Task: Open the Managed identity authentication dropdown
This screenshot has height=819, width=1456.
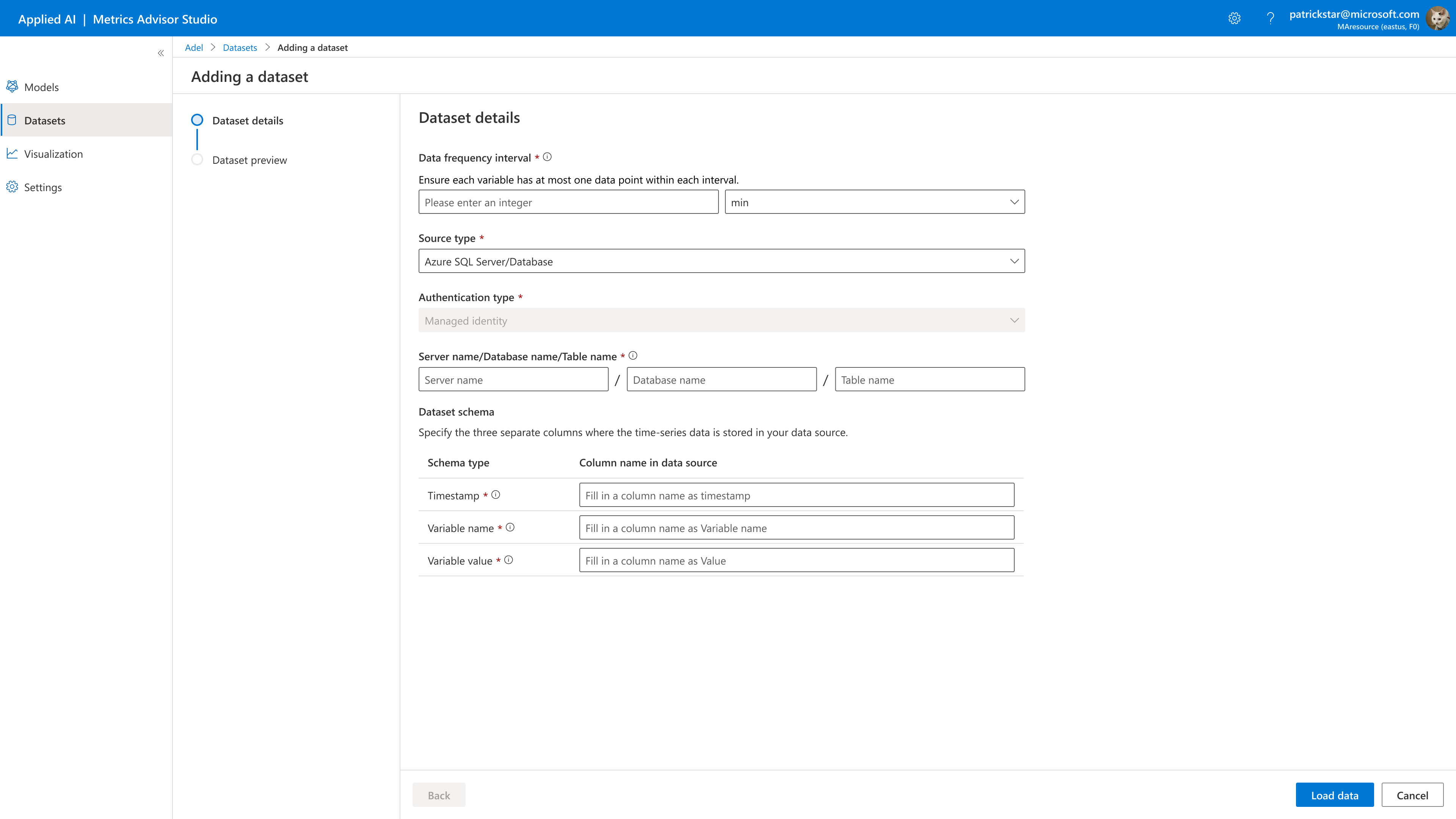Action: (x=721, y=320)
